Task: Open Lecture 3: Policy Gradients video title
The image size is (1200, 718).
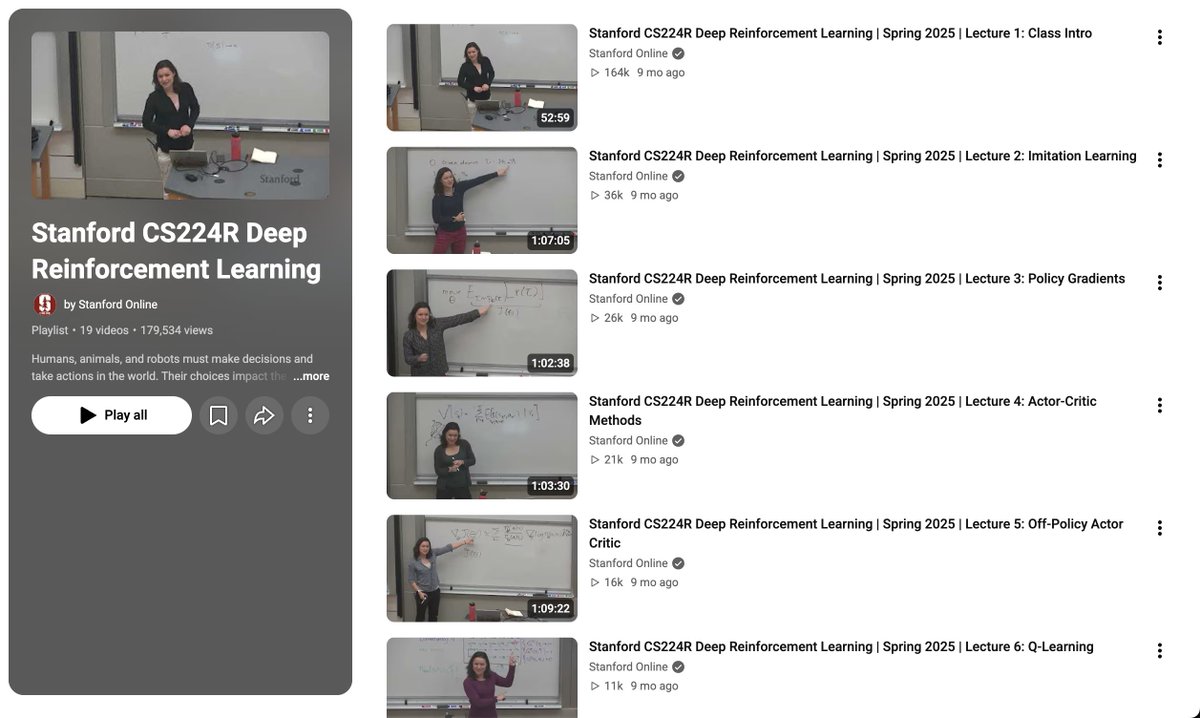Action: click(857, 279)
